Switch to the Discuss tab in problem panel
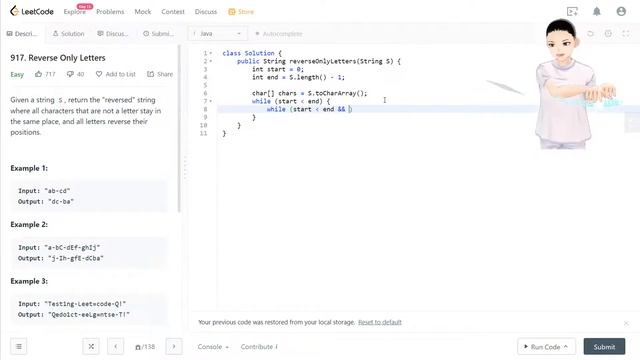Screen dimensions: 640x360 click(x=113, y=33)
